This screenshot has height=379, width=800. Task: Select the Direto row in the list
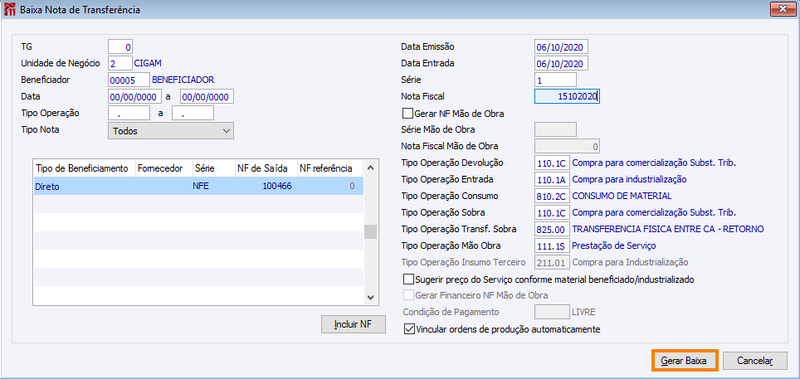click(198, 186)
